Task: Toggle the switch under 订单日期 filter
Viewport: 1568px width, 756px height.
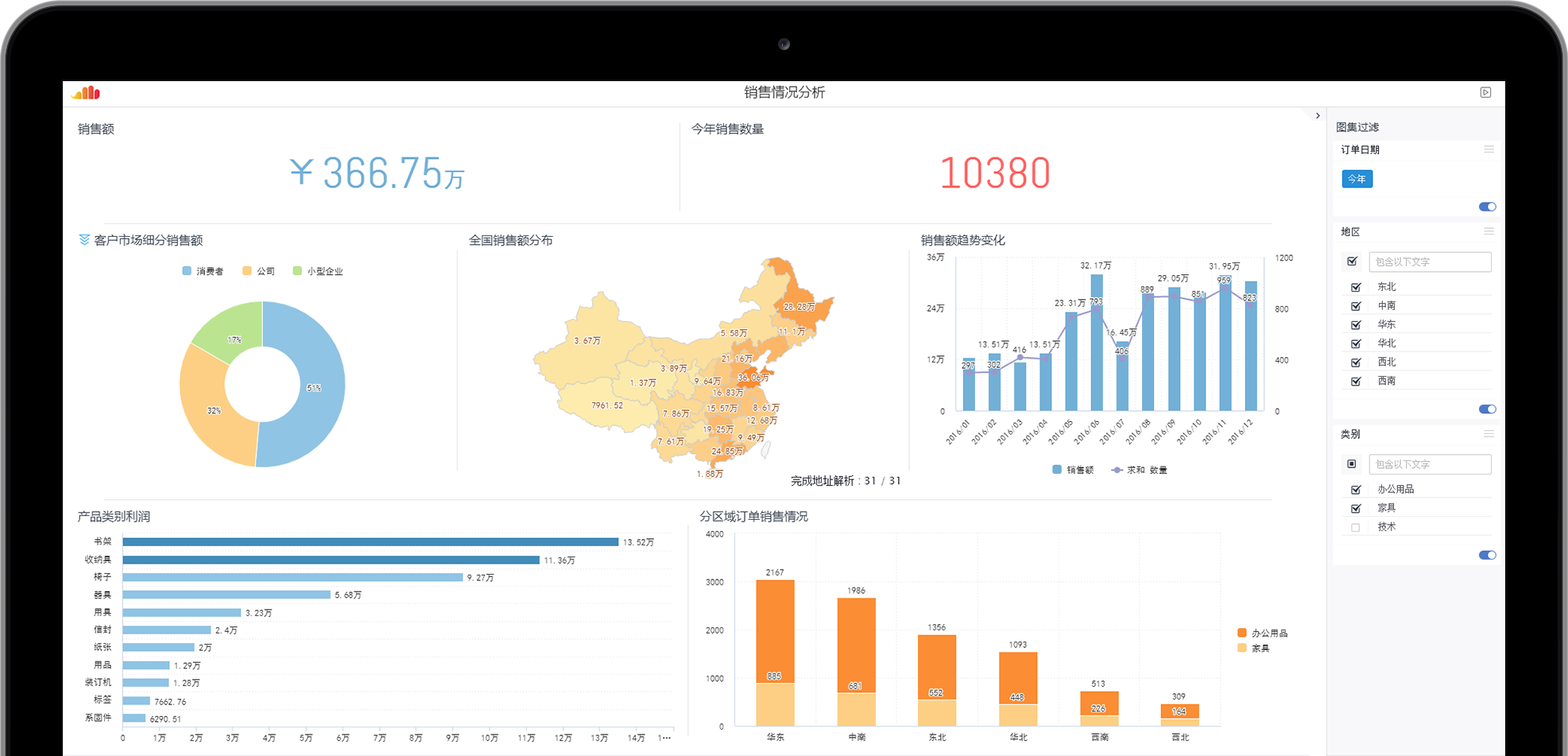Action: [1487, 207]
